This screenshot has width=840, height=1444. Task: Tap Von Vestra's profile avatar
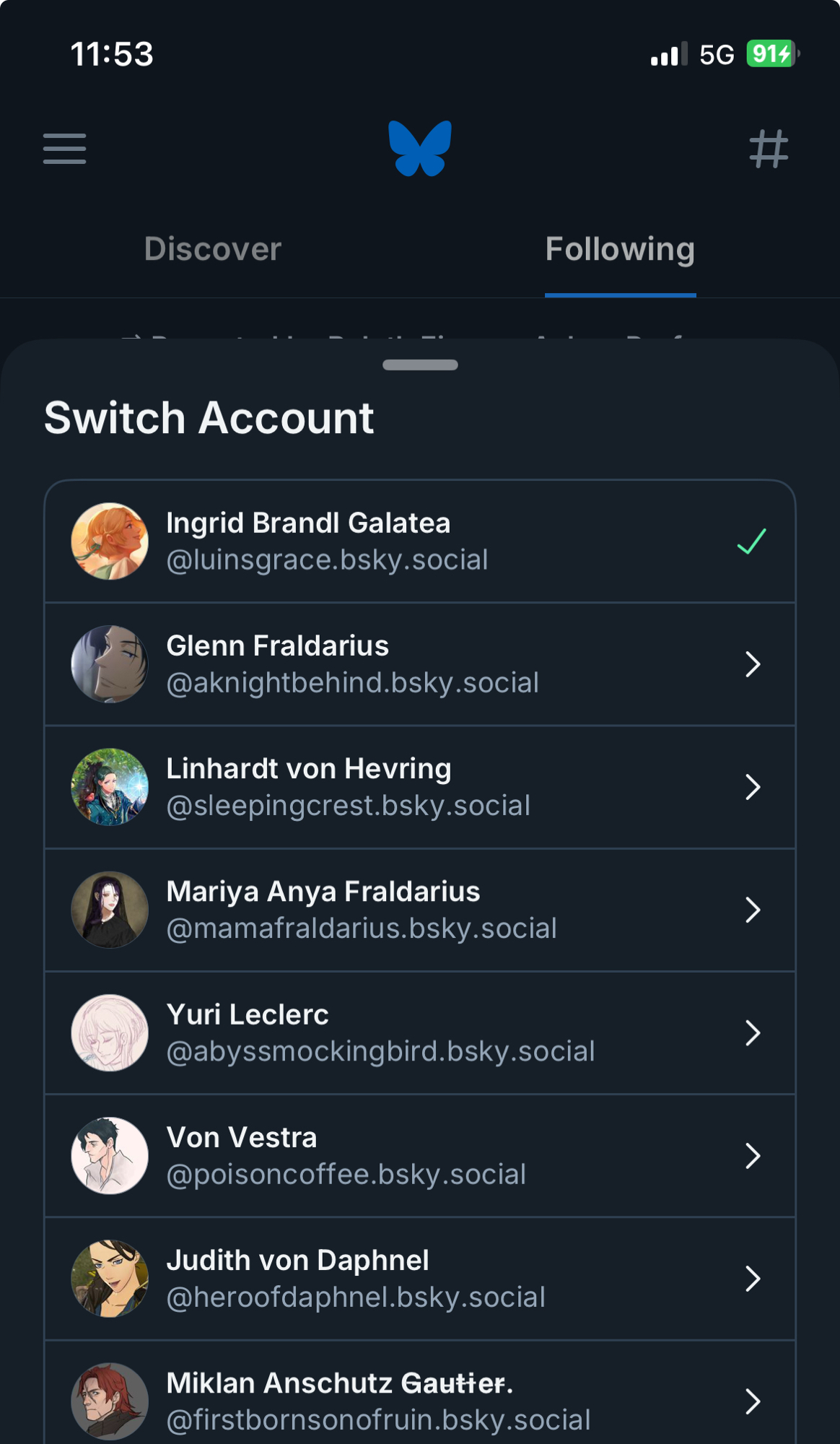click(110, 1156)
